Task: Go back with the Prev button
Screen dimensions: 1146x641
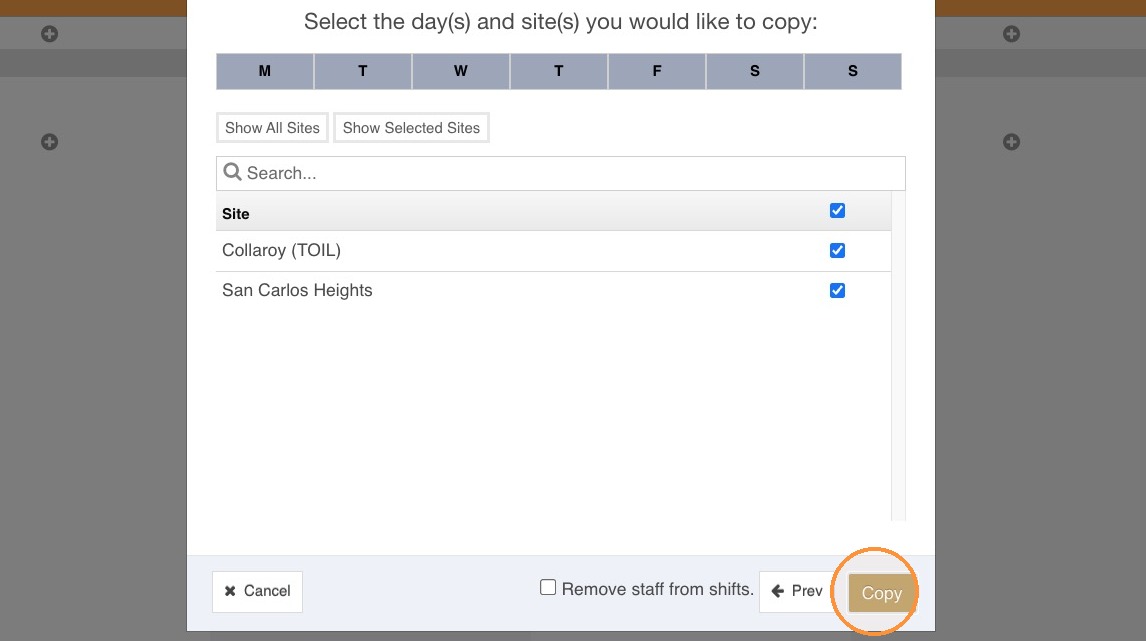Action: point(797,591)
